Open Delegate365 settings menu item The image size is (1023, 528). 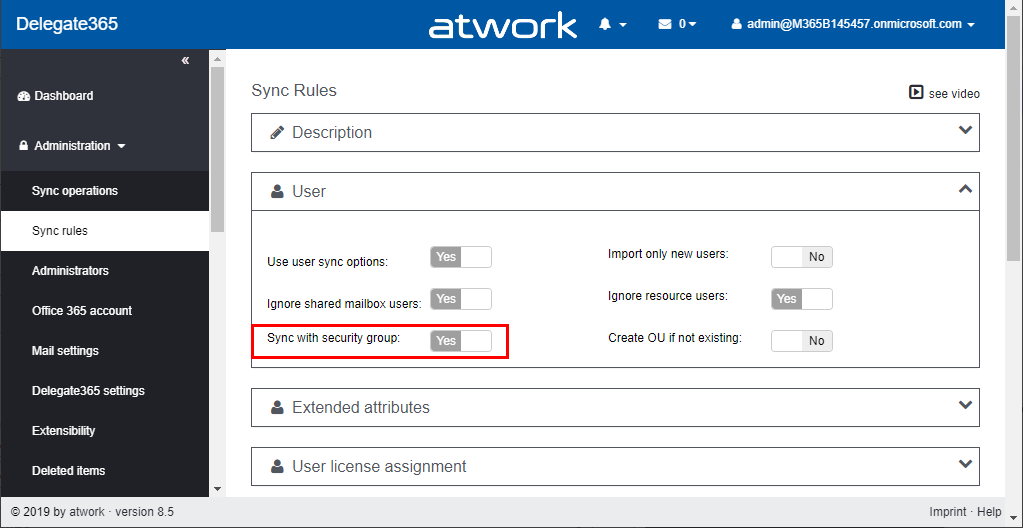pyautogui.click(x=105, y=391)
